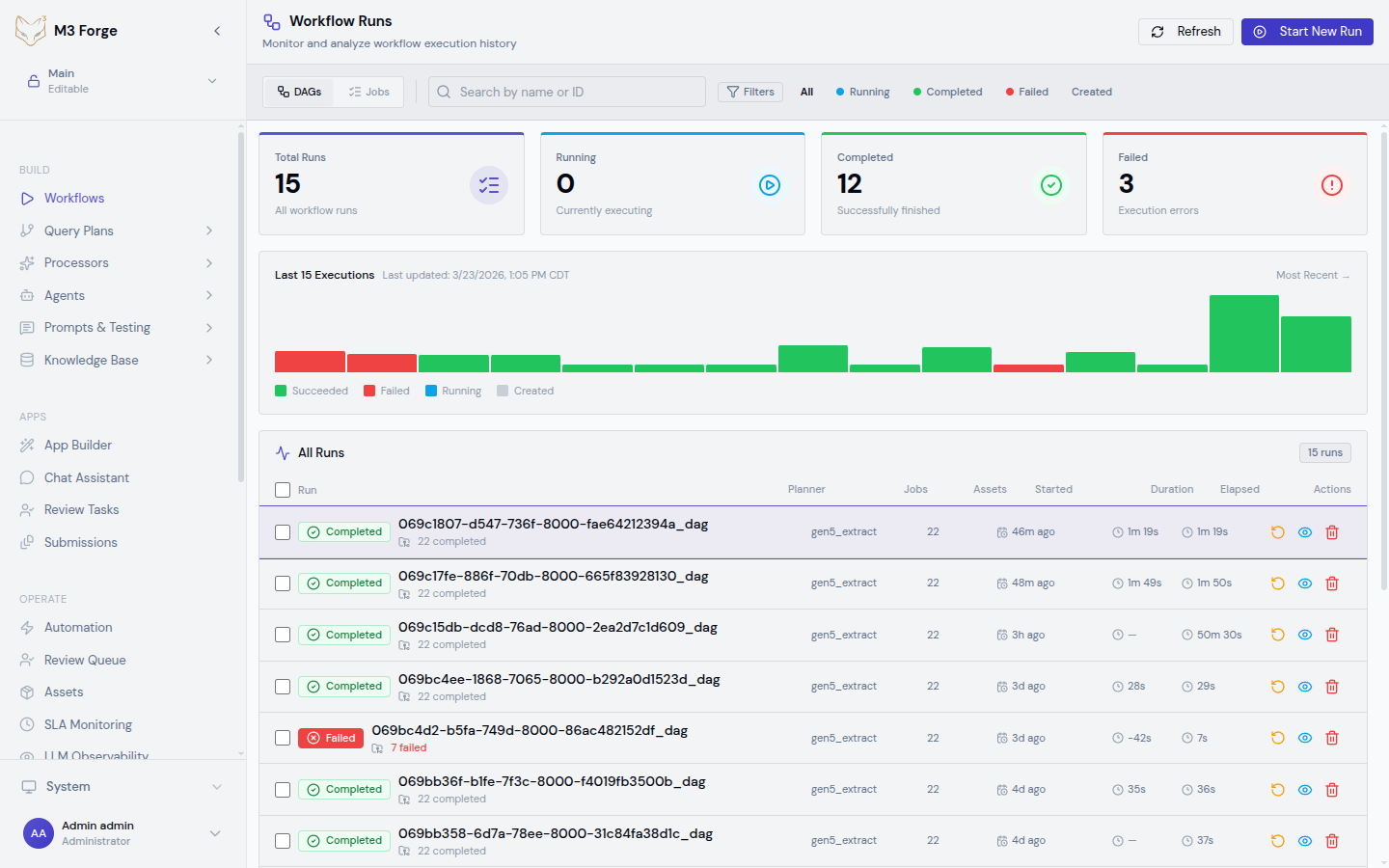
Task: Open the eye view details icon for the Failed run
Action: (1304, 738)
